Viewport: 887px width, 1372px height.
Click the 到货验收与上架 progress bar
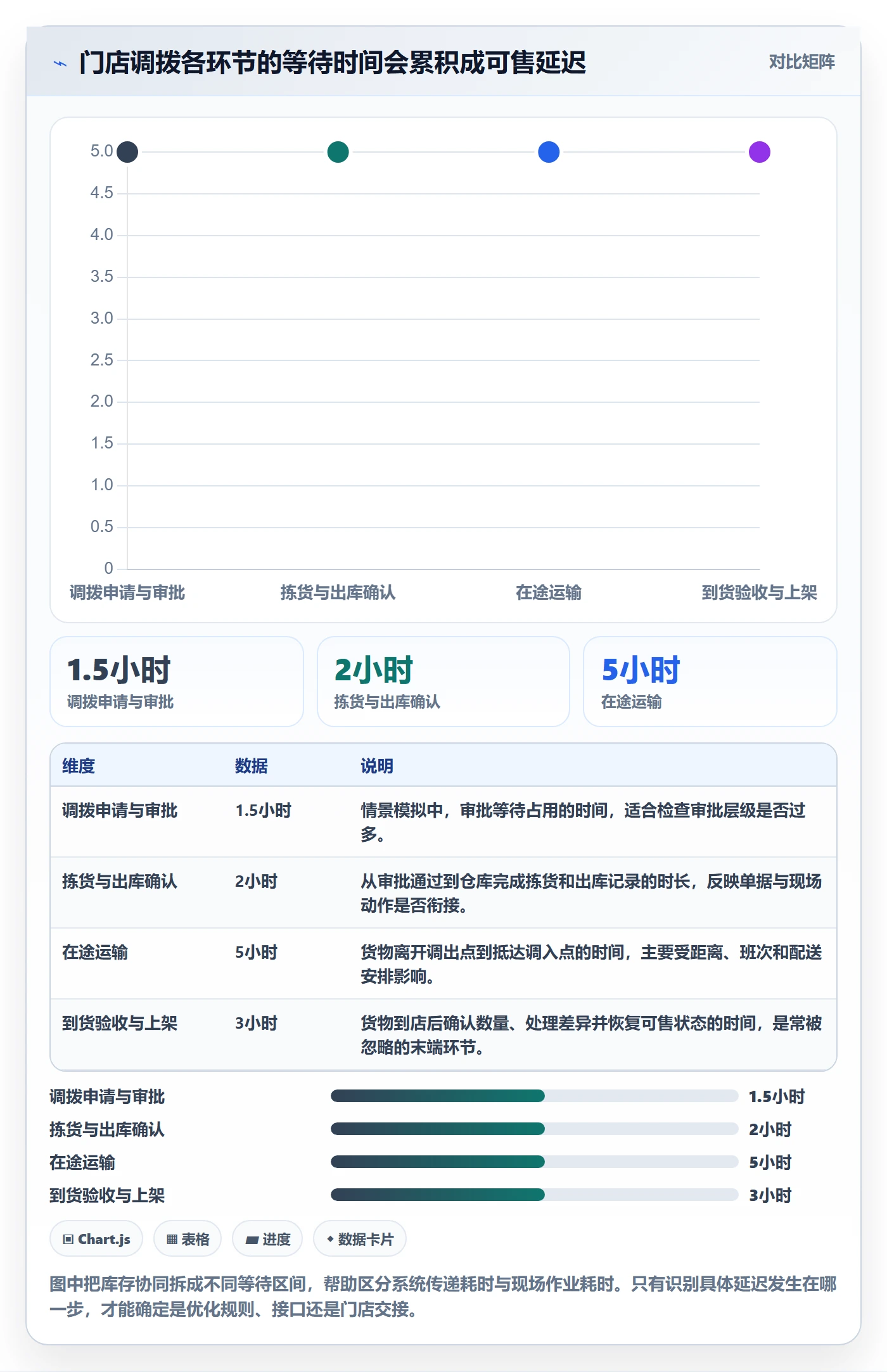(535, 1195)
